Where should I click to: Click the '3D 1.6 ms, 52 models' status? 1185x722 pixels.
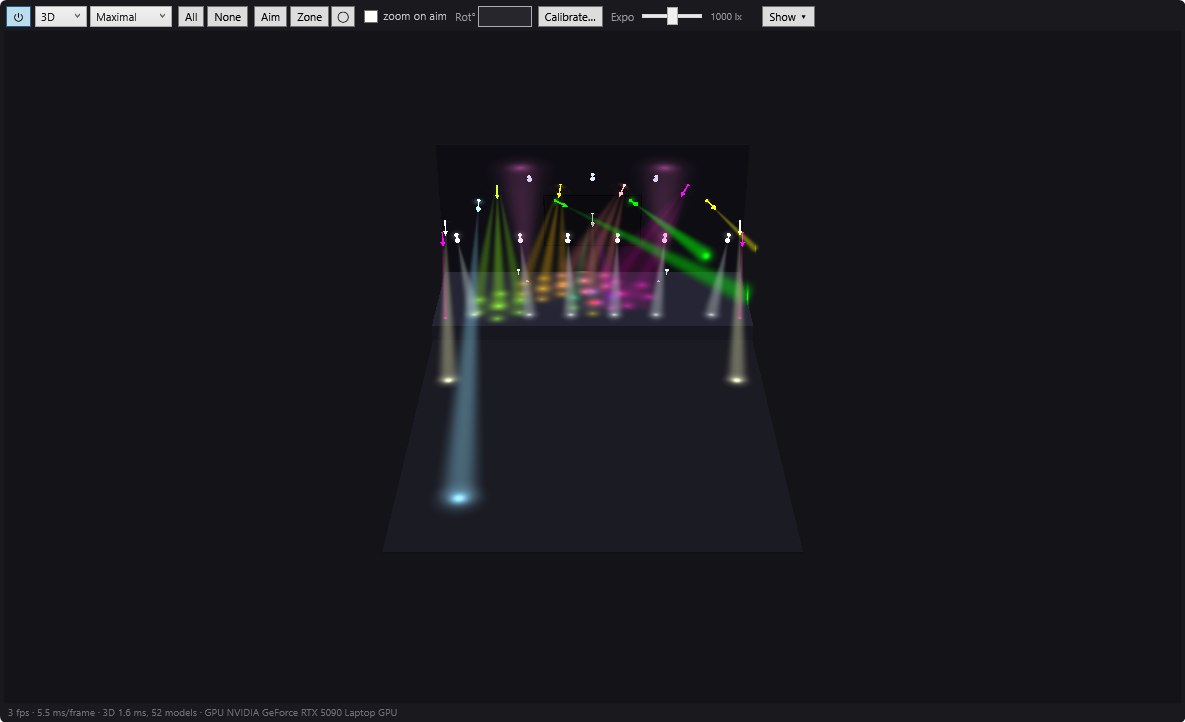tap(150, 712)
